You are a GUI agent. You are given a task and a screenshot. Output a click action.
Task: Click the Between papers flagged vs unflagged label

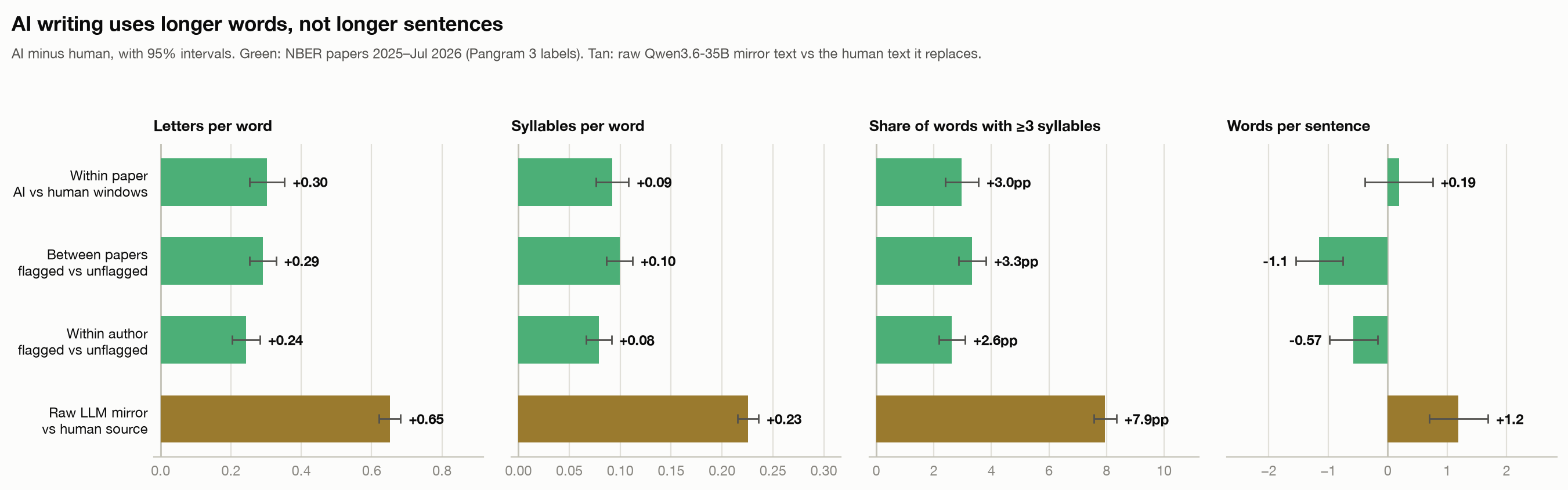coord(83,263)
